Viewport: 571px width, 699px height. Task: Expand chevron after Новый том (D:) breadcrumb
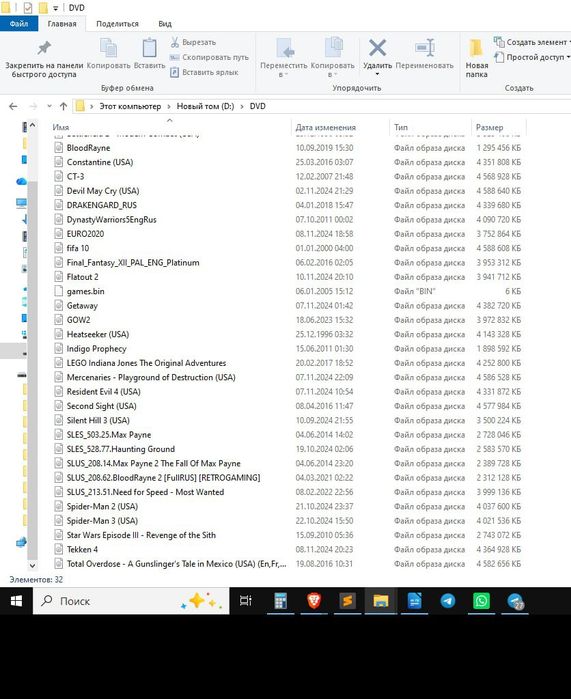pos(242,106)
